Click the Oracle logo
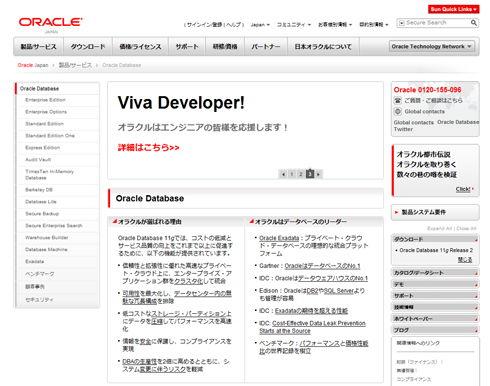 tap(51, 22)
